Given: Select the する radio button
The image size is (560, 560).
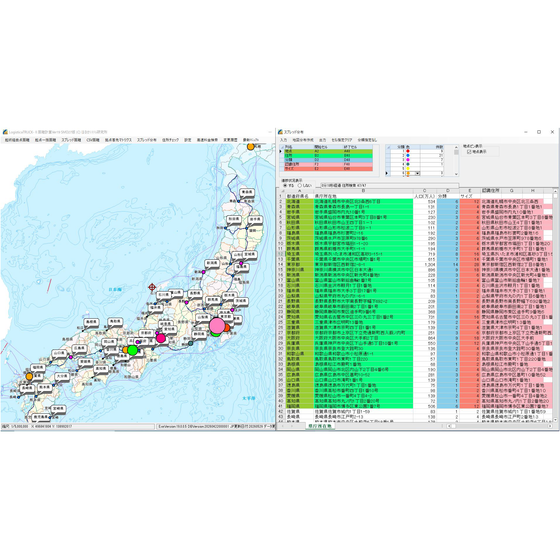Looking at the screenshot, I should (x=285, y=185).
